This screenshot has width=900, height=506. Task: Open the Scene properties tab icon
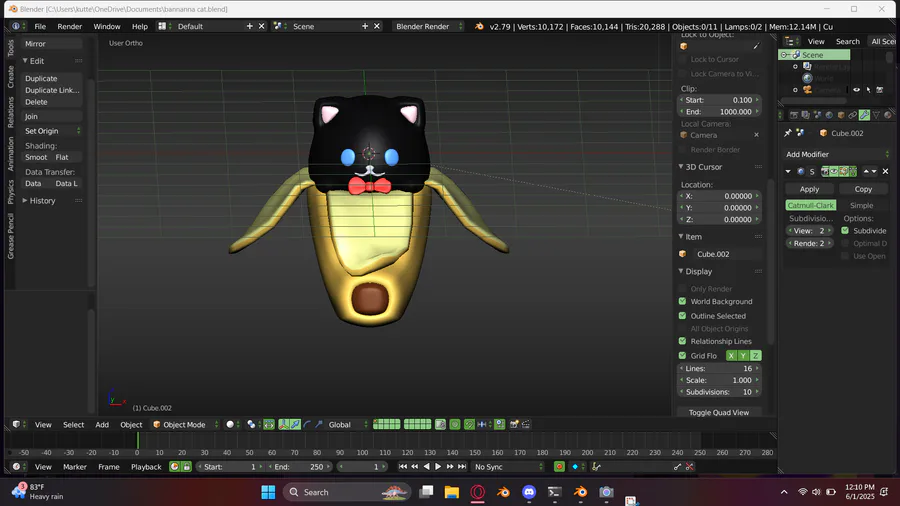click(x=817, y=115)
